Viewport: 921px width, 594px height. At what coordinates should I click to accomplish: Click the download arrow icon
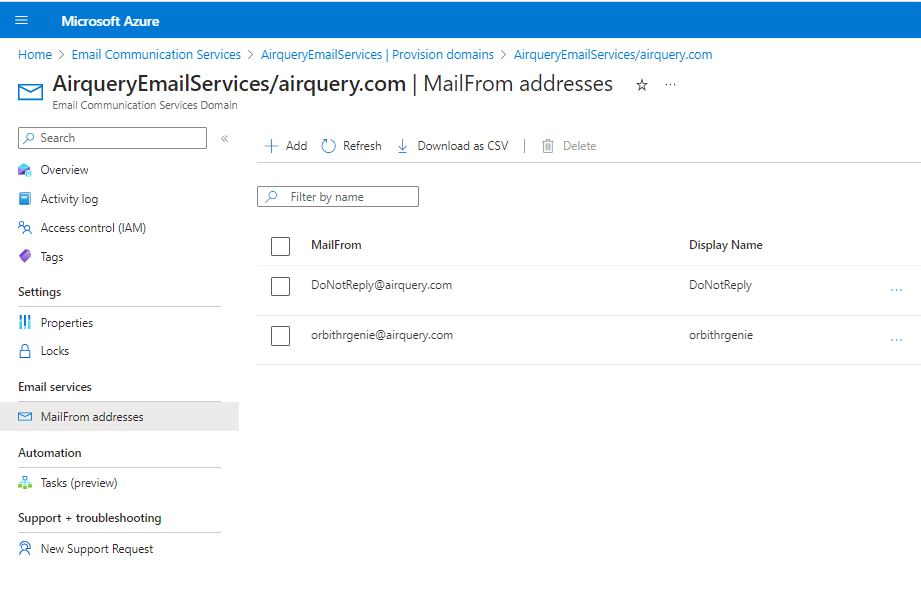[x=402, y=146]
